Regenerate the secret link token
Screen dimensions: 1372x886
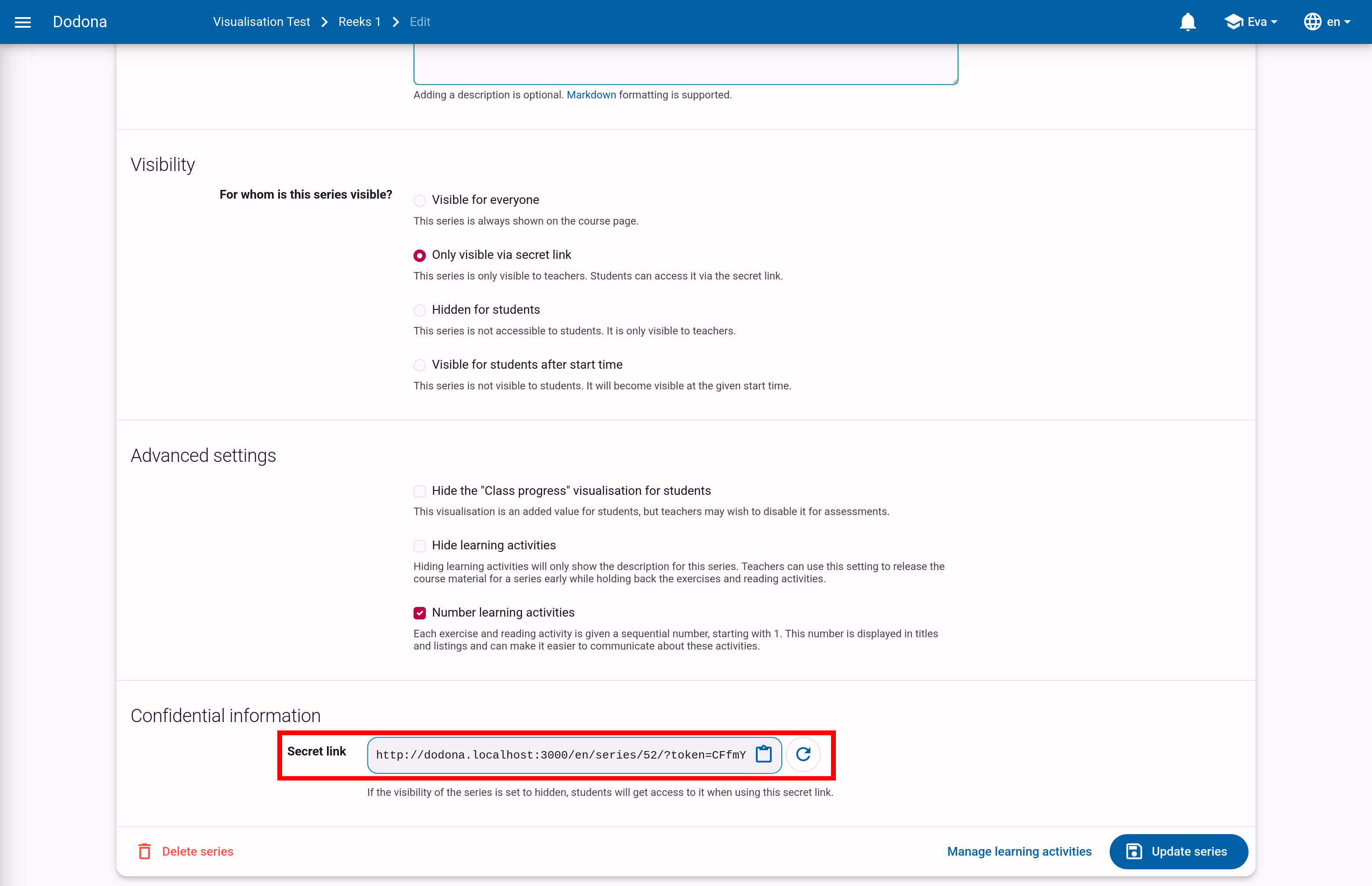coord(803,754)
